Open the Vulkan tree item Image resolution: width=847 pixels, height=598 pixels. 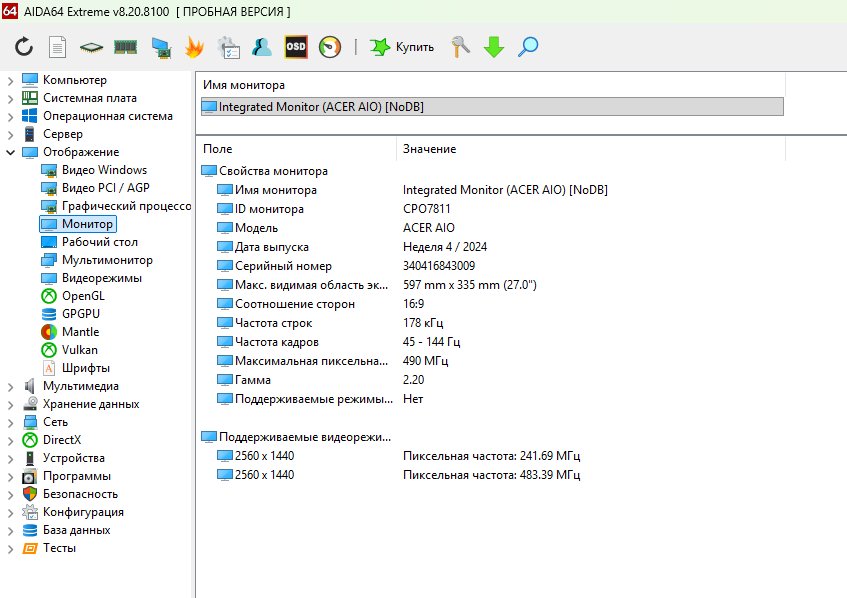pos(70,350)
